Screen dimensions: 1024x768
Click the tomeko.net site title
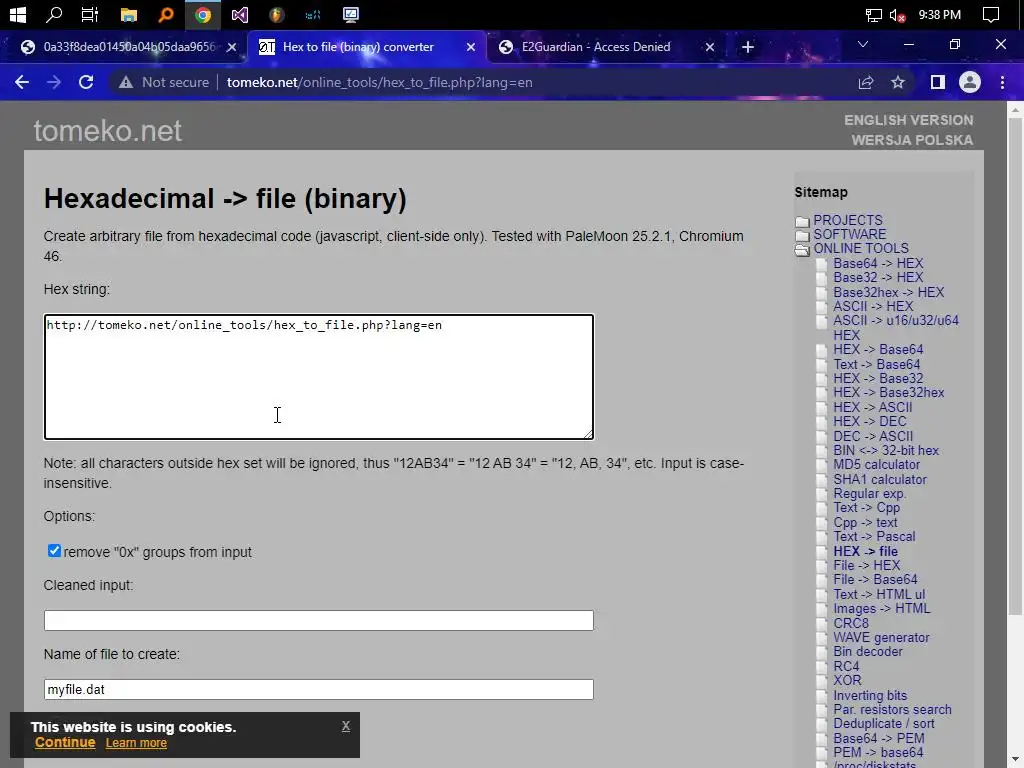tap(108, 131)
